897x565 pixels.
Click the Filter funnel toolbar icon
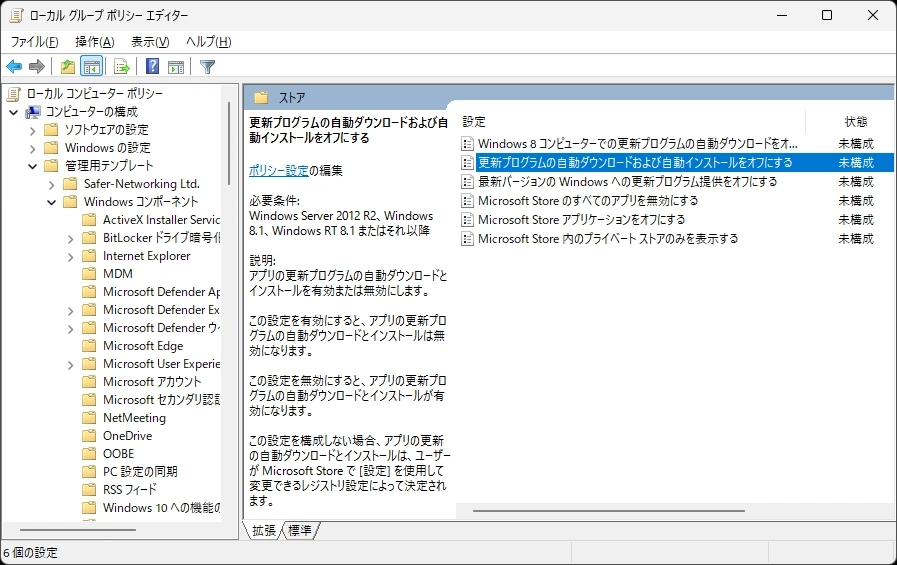(x=207, y=67)
